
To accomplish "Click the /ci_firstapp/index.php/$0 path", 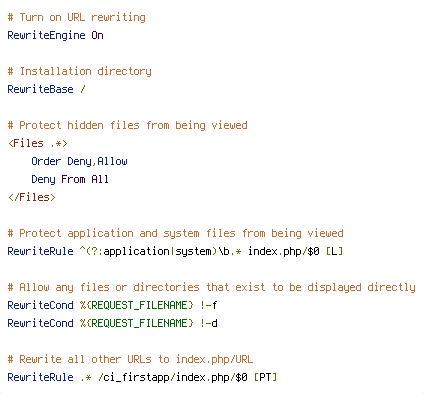I will [x=173, y=377].
